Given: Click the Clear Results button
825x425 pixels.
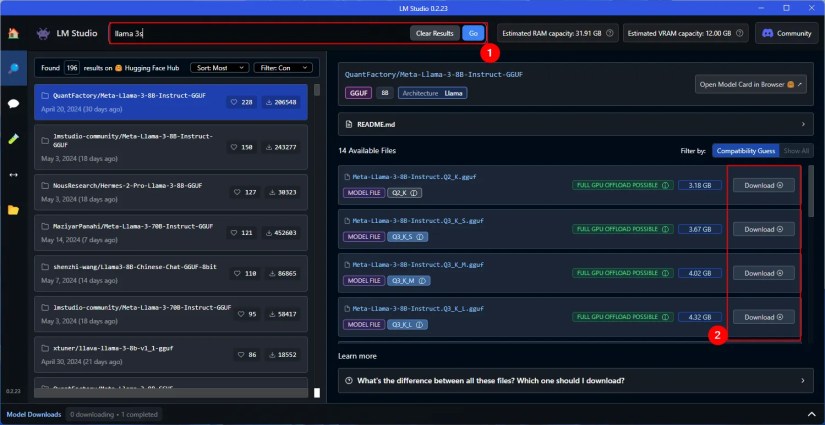Looking at the screenshot, I should (x=435, y=33).
